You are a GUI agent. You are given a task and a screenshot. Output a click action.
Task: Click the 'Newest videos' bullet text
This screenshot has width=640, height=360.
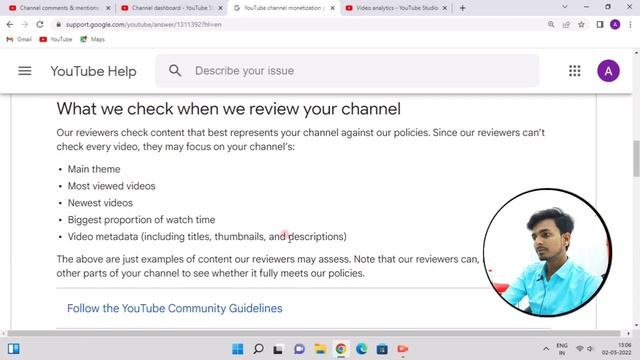tap(100, 203)
